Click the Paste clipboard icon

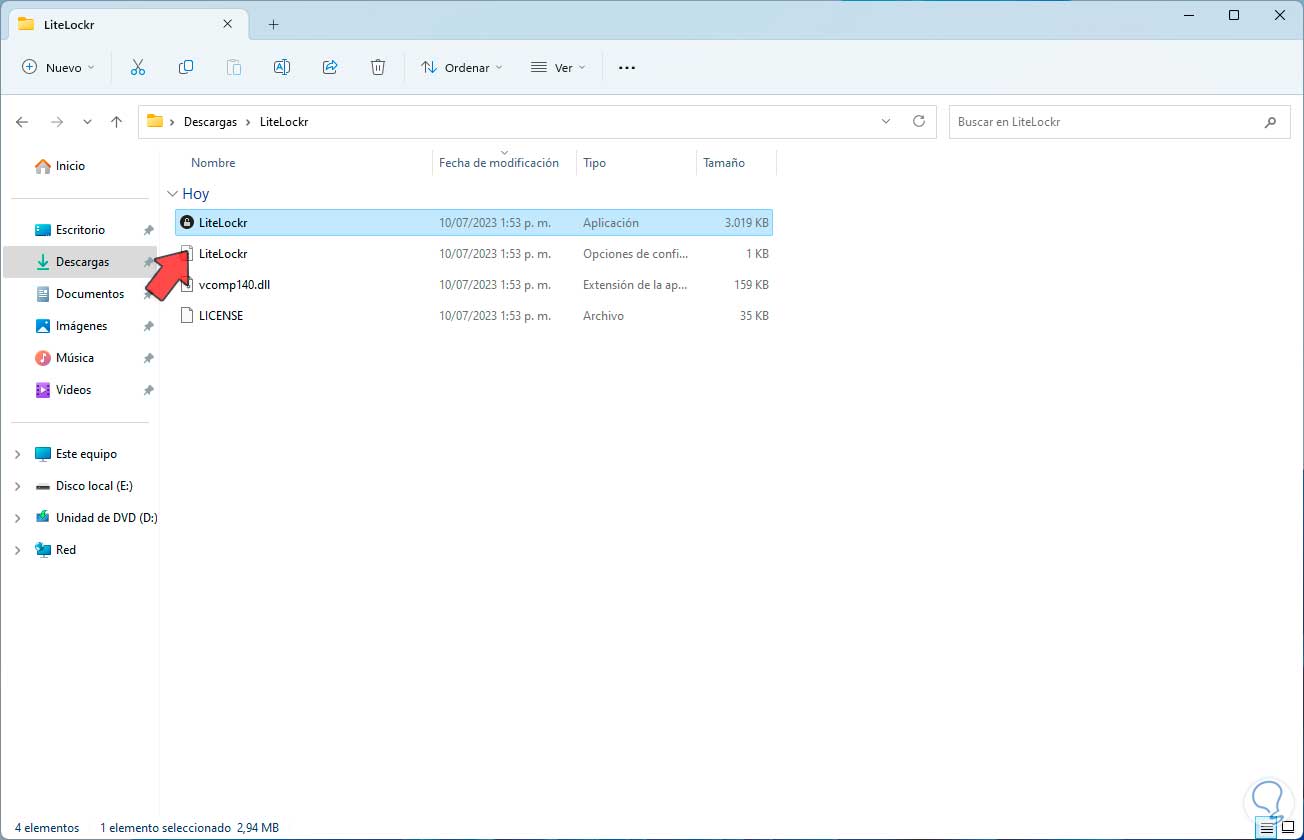(234, 67)
